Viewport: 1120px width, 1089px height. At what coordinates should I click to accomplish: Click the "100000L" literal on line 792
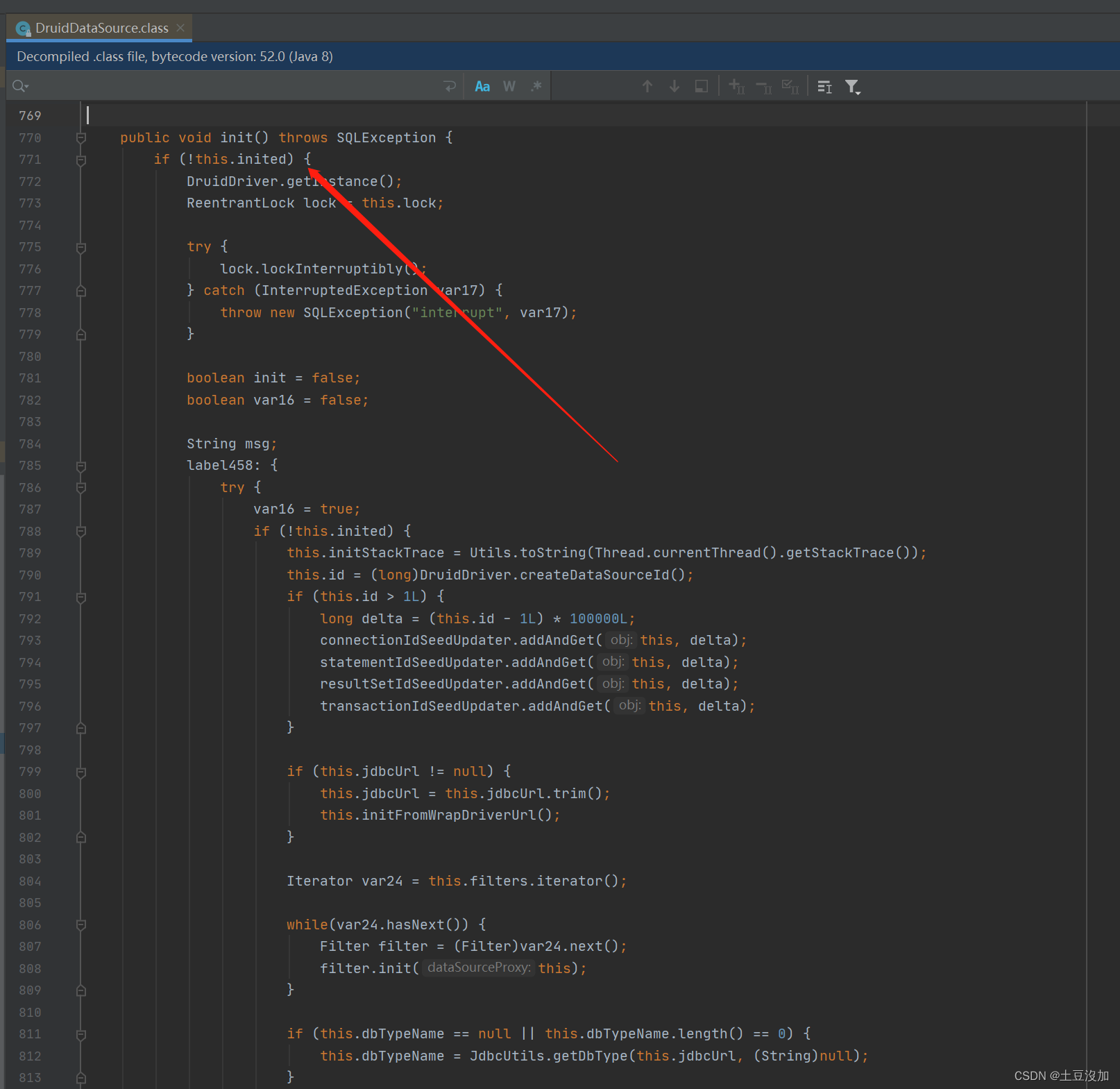(x=599, y=618)
